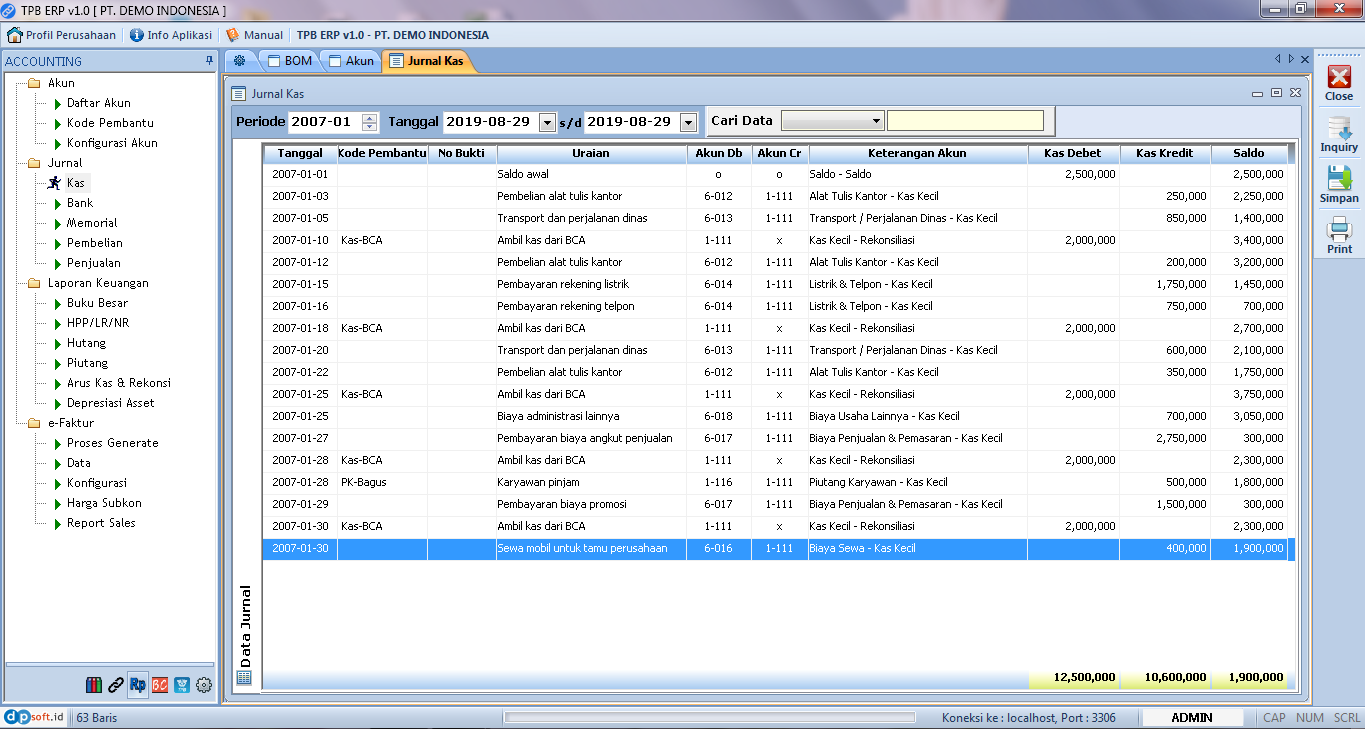The width and height of the screenshot is (1365, 729).
Task: Open the Cari Data dropdown
Action: (876, 121)
